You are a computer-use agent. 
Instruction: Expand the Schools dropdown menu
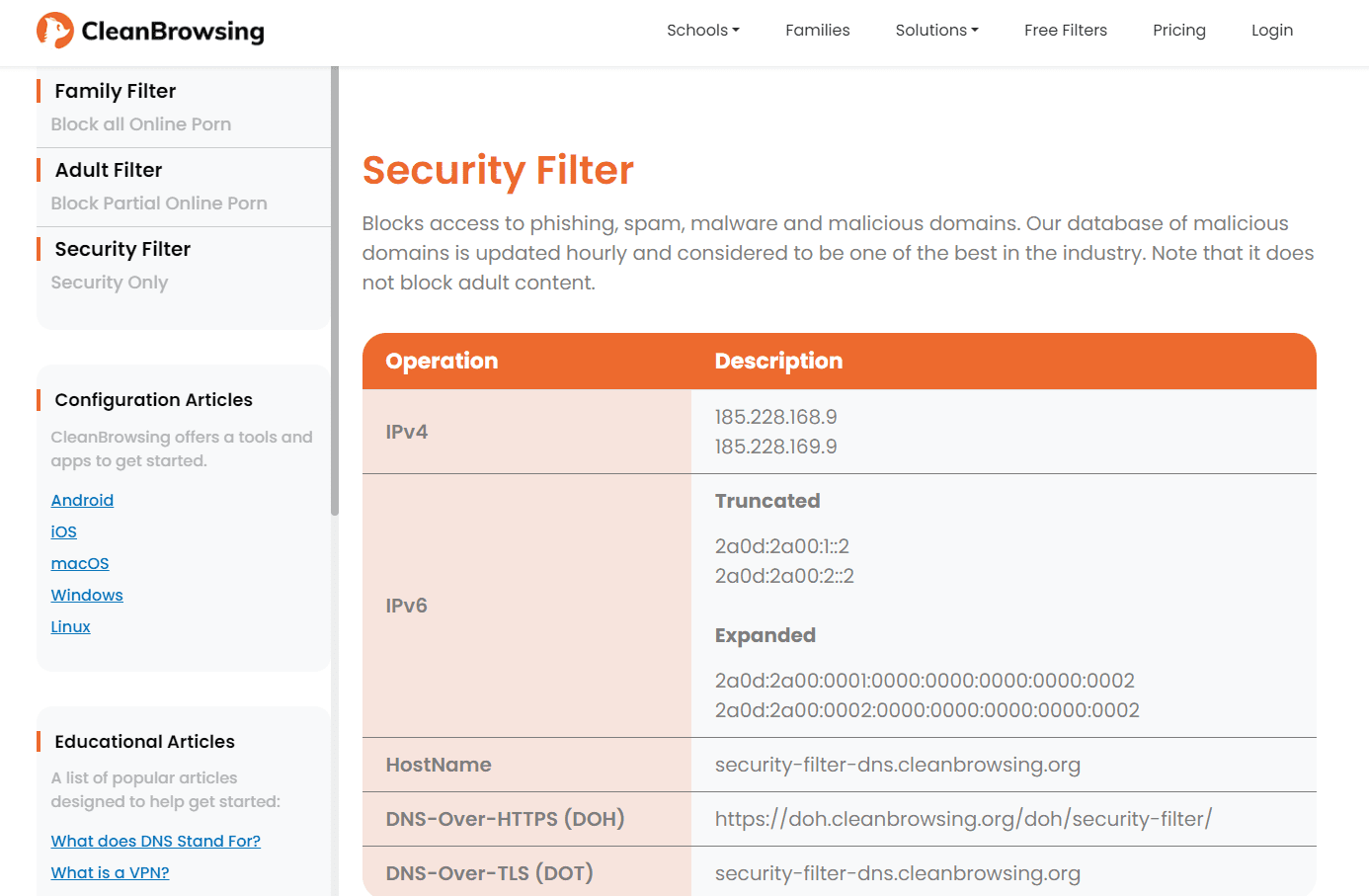tap(702, 31)
